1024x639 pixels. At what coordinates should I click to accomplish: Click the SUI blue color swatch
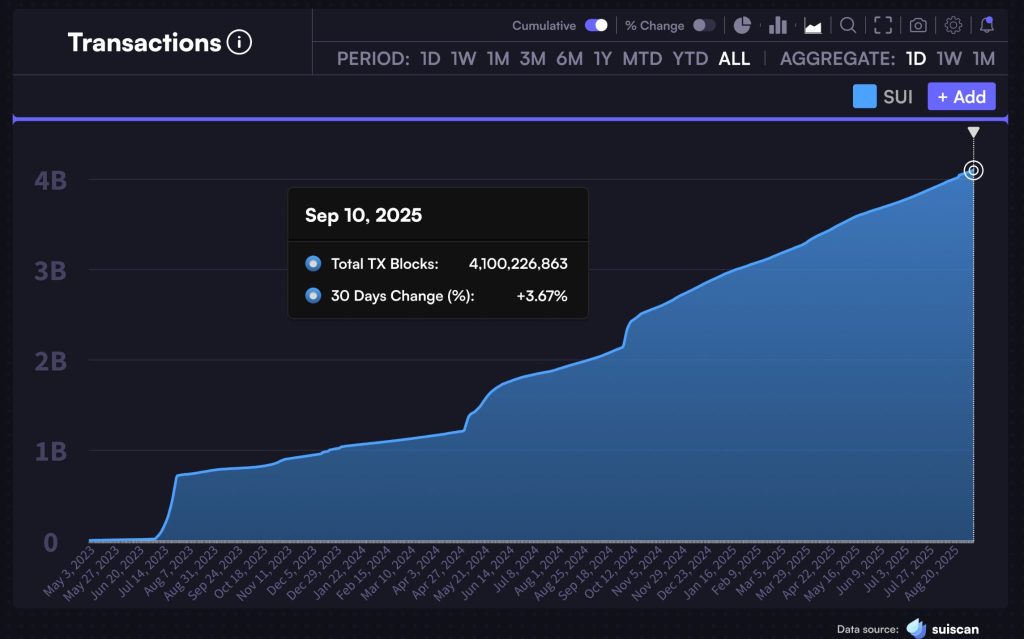click(865, 97)
